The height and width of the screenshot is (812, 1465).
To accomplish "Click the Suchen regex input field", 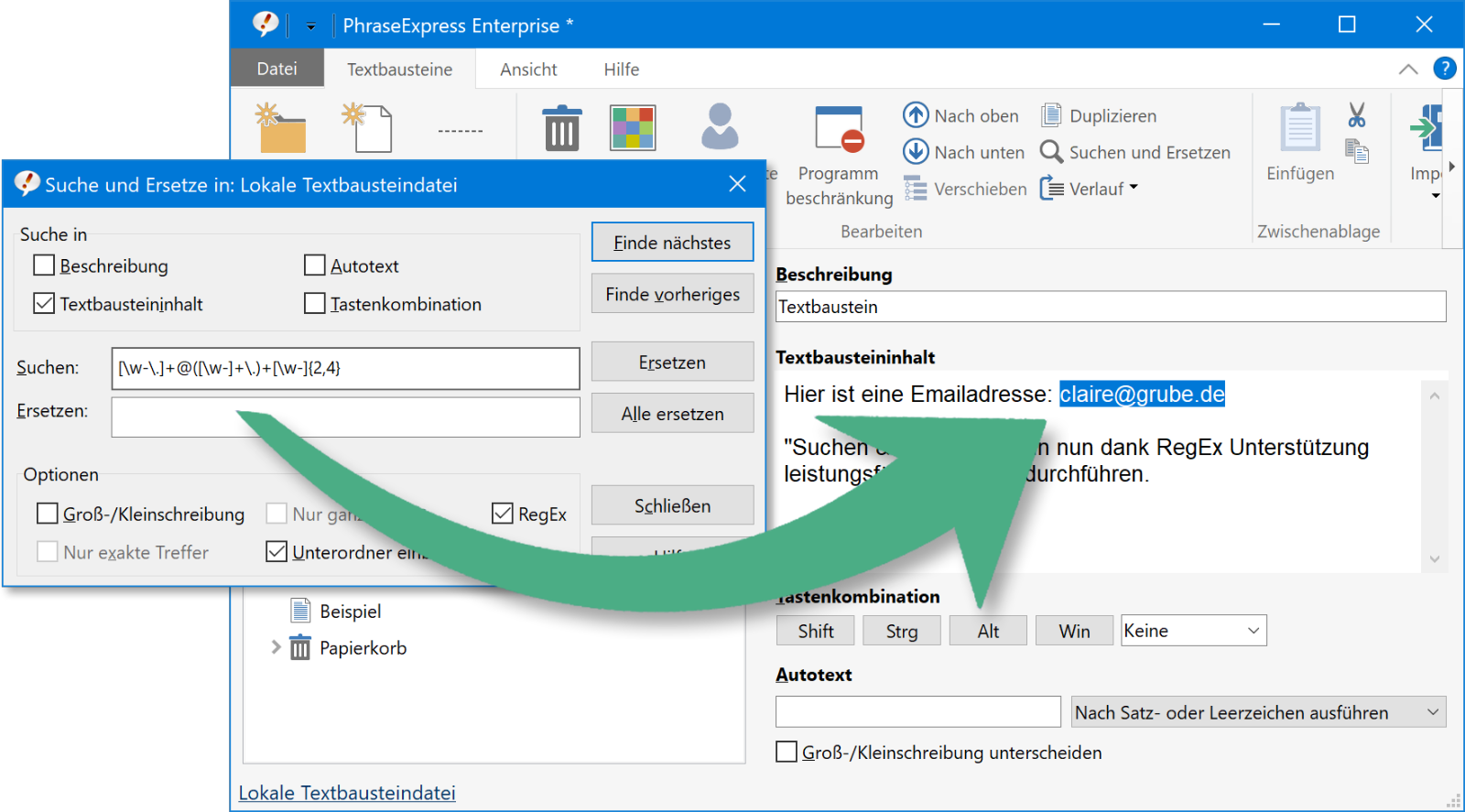I will 346,368.
